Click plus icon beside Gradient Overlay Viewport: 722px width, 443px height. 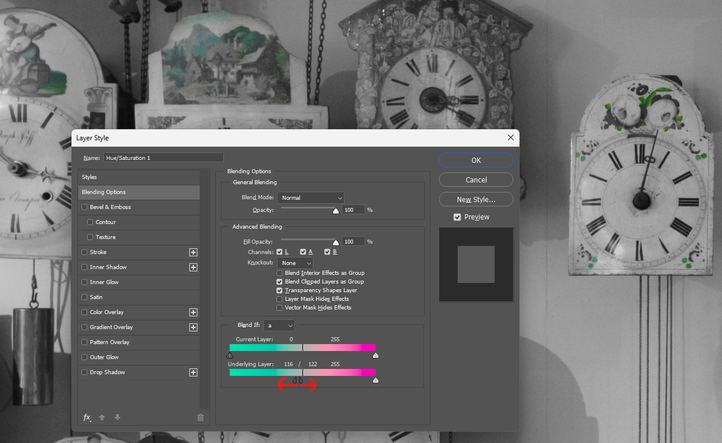click(194, 327)
